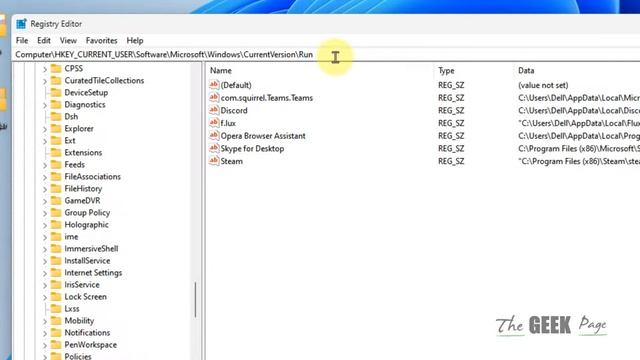Sort values by the Name column header
This screenshot has height=360, width=640.
221,71
